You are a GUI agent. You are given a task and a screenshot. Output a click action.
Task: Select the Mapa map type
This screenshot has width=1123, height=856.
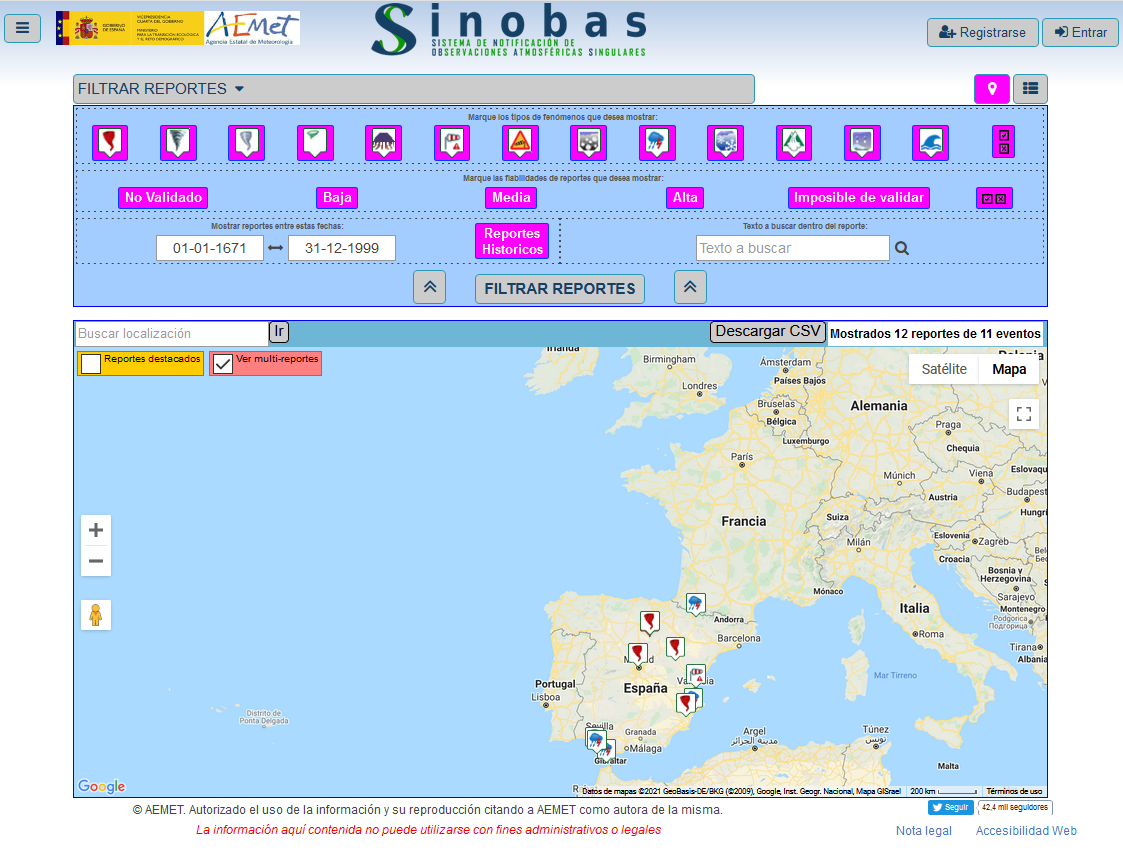click(1009, 369)
